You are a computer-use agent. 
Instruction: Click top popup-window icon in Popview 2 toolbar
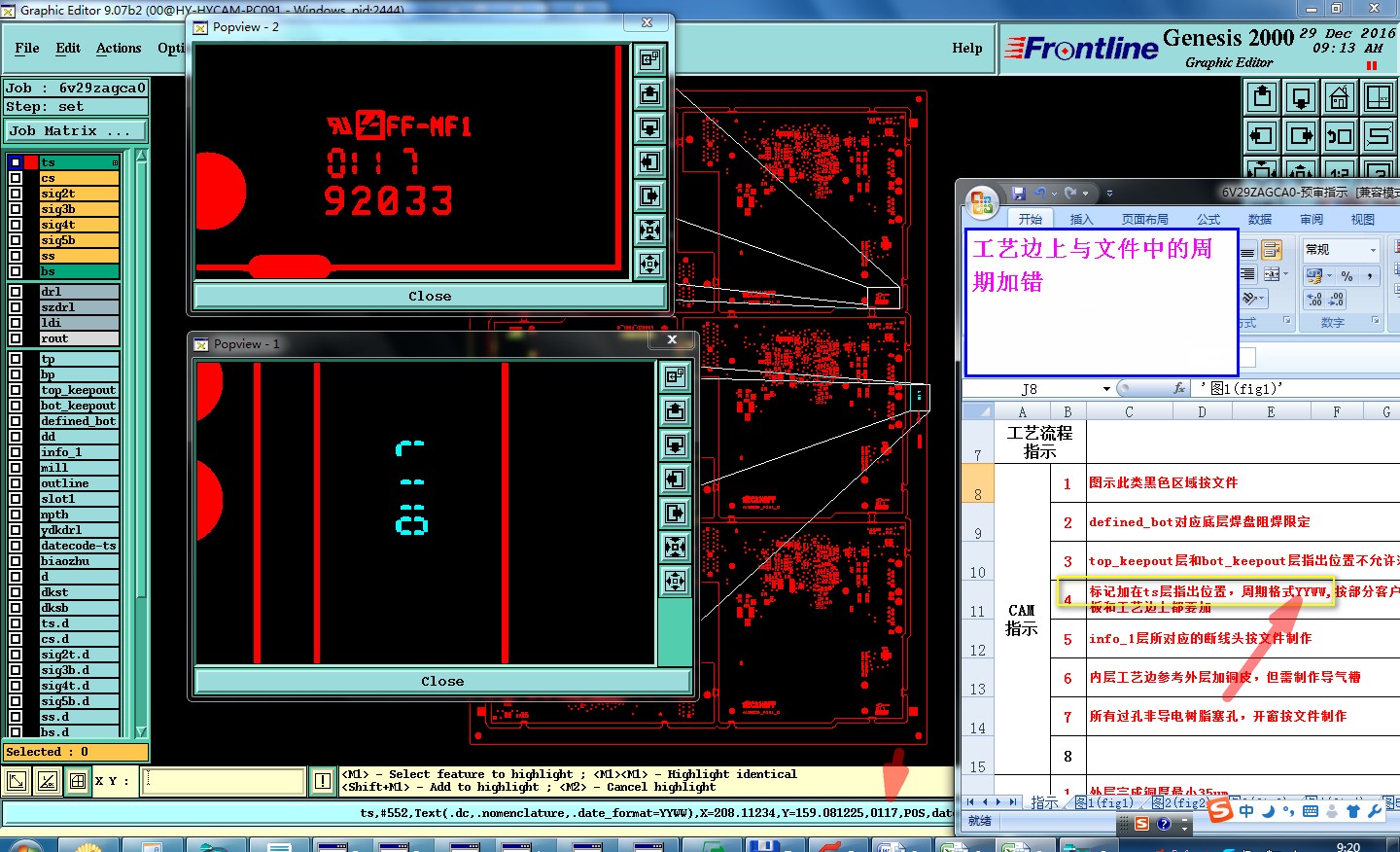tap(649, 59)
